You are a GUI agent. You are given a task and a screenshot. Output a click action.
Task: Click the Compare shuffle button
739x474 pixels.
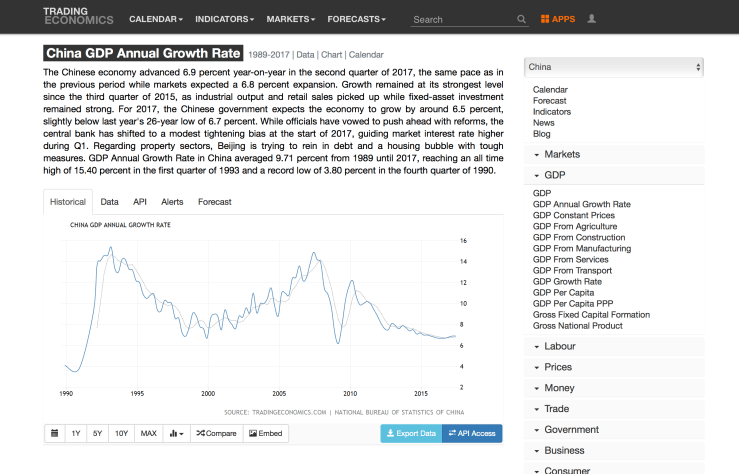(x=215, y=433)
